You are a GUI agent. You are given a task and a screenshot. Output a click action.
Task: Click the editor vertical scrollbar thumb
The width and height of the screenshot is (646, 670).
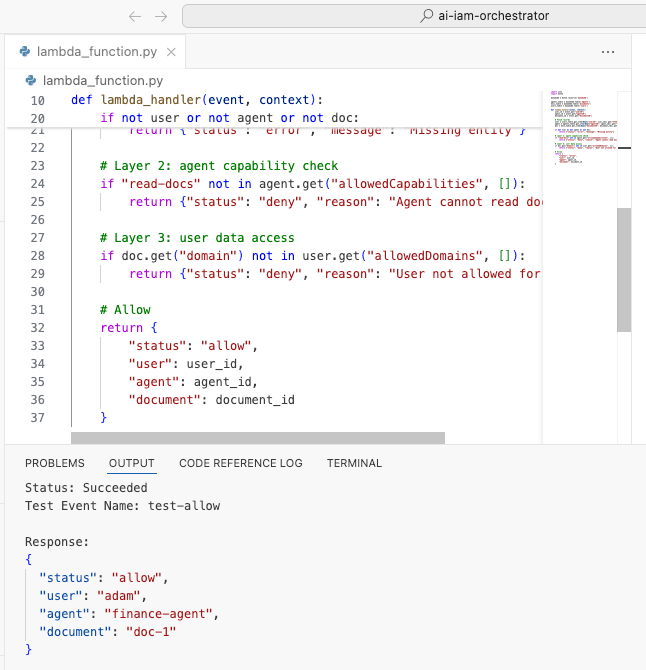pos(624,270)
